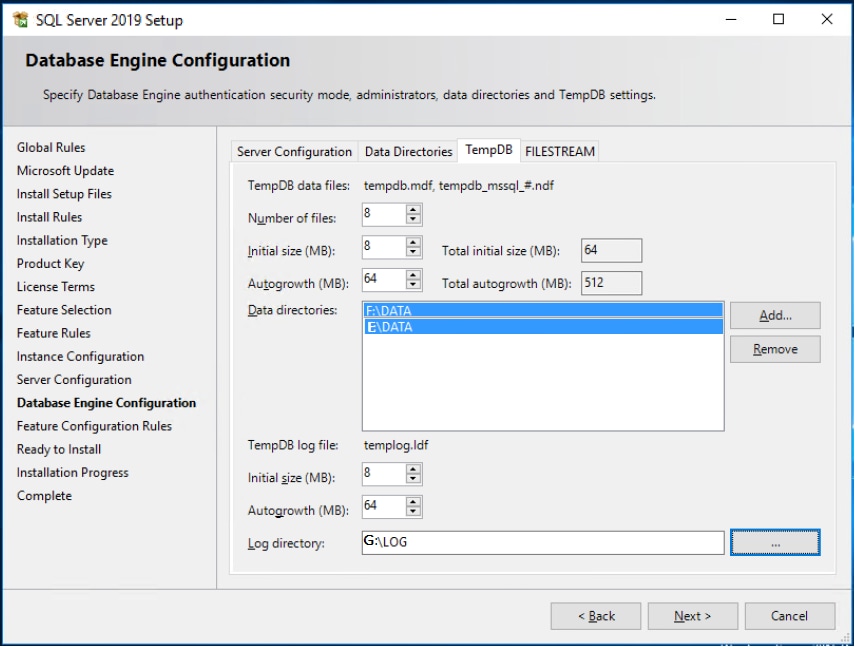Select the E:\DATA directory entry
Image resolution: width=857 pixels, height=647 pixels.
[543, 327]
